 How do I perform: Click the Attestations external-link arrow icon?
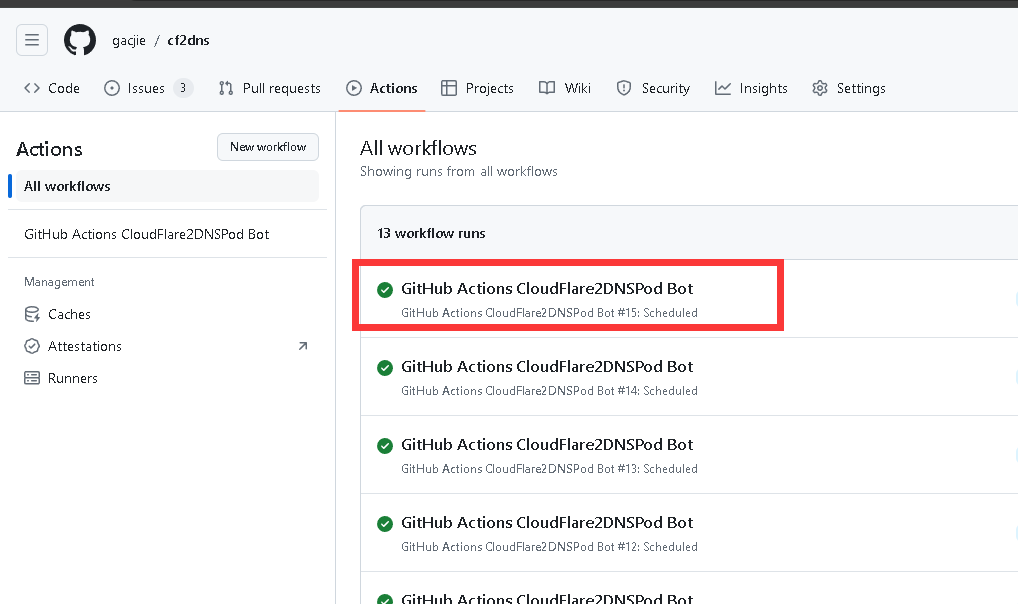click(x=303, y=346)
